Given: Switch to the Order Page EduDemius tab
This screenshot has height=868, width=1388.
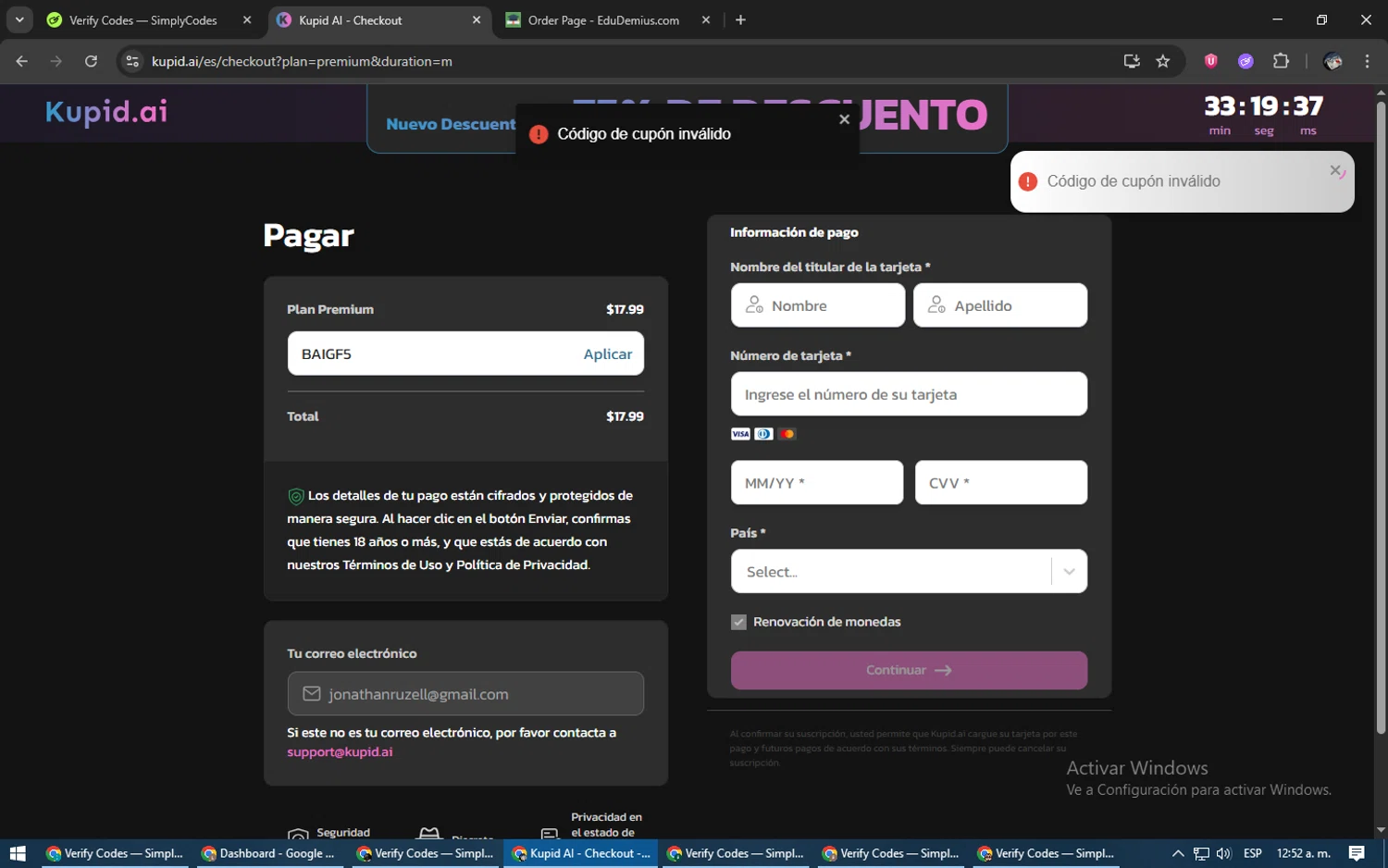Looking at the screenshot, I should tap(603, 20).
